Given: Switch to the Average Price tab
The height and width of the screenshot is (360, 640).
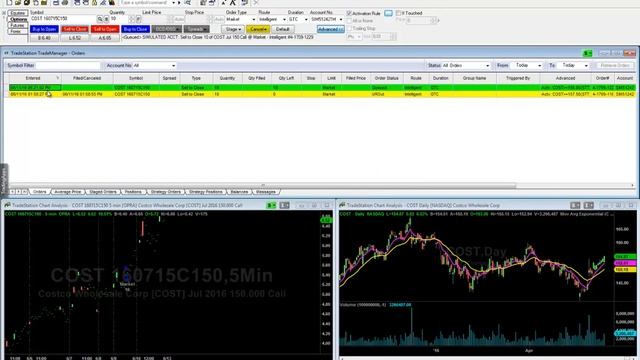Looking at the screenshot, I should coord(68,192).
